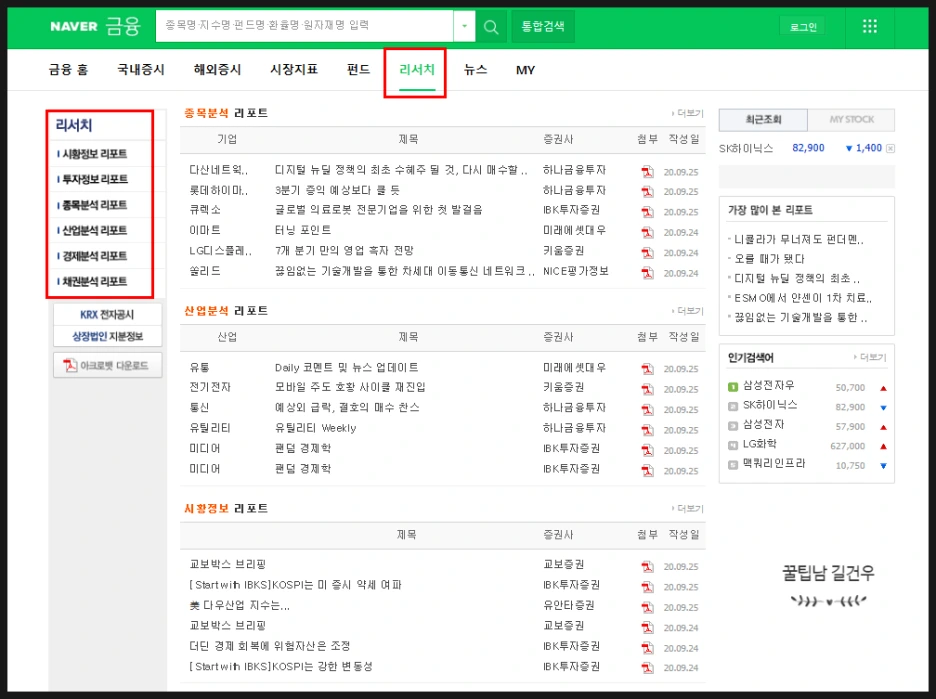
Task: Open PDF for 큐렉소 report
Action: 647,212
